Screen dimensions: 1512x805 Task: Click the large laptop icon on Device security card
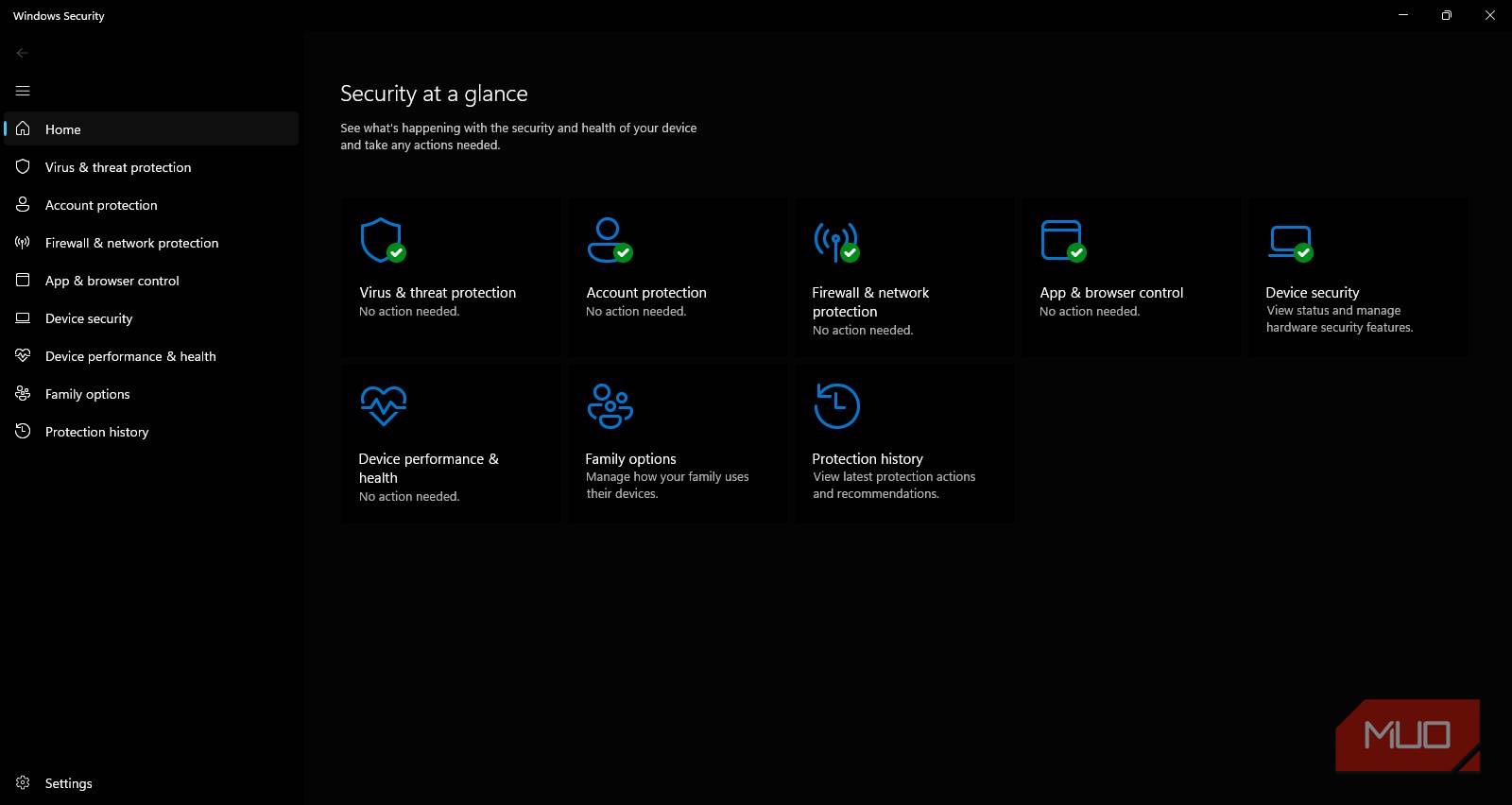[1290, 242]
